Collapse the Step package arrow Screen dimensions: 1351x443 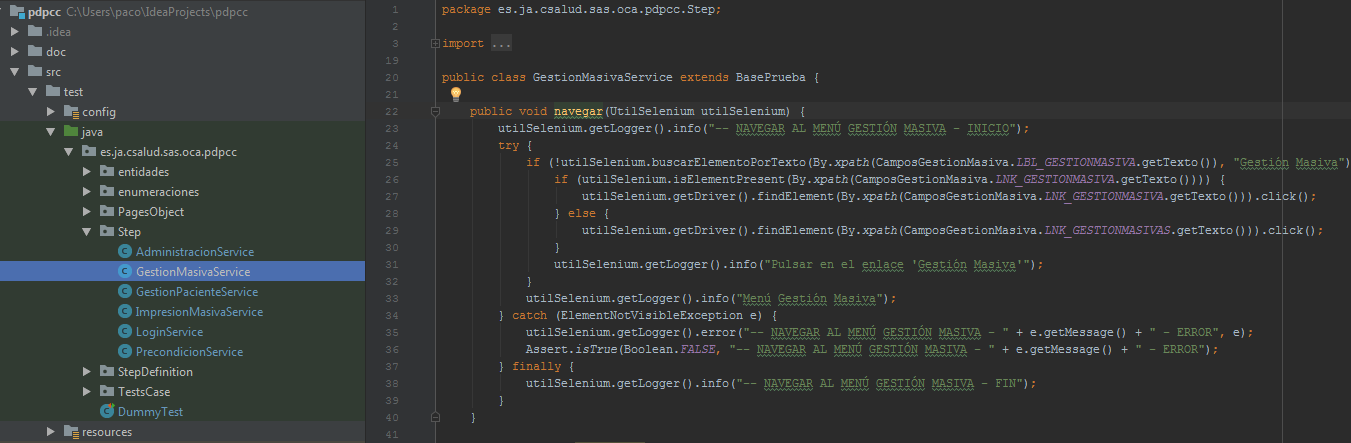pyautogui.click(x=87, y=232)
